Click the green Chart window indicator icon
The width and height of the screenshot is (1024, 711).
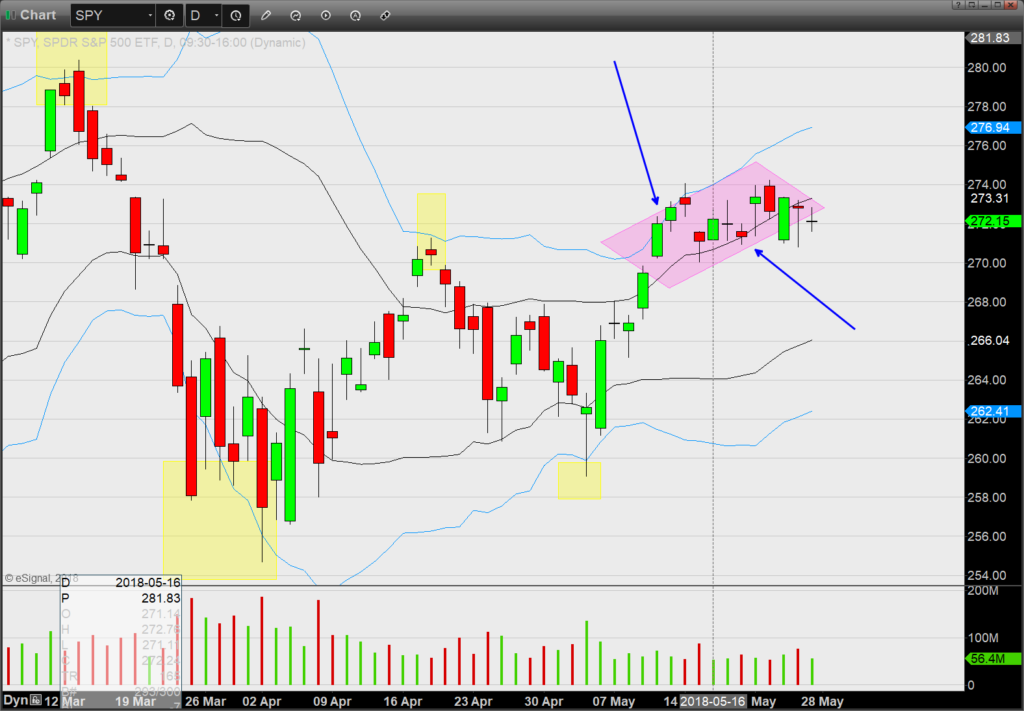click(x=10, y=15)
